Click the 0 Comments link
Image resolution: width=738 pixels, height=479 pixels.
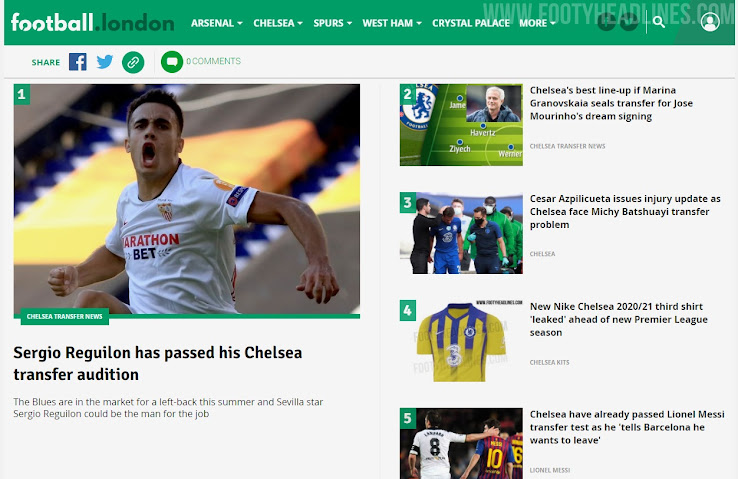[213, 61]
